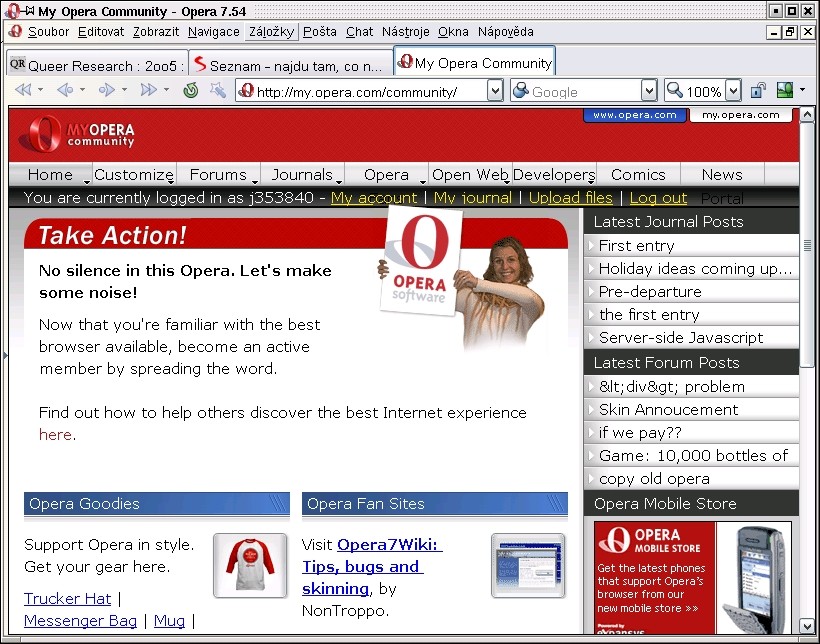The image size is (820, 644).
Task: Open the Soubor menu
Action: coord(49,32)
